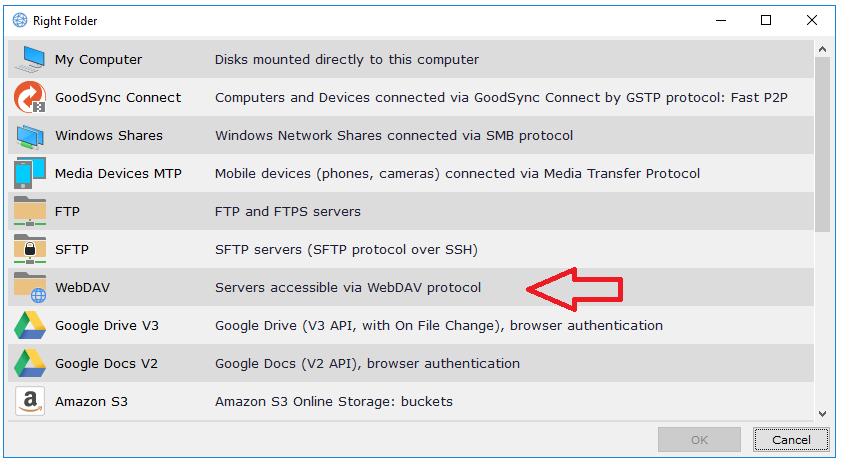841x463 pixels.
Task: Click the My Computer monitor icon
Action: 30,60
